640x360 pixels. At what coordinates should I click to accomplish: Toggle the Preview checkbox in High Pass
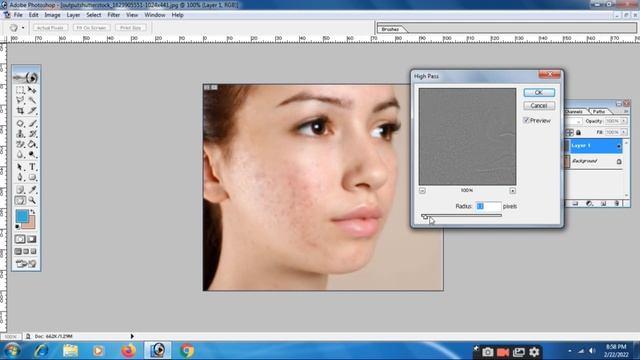point(526,120)
